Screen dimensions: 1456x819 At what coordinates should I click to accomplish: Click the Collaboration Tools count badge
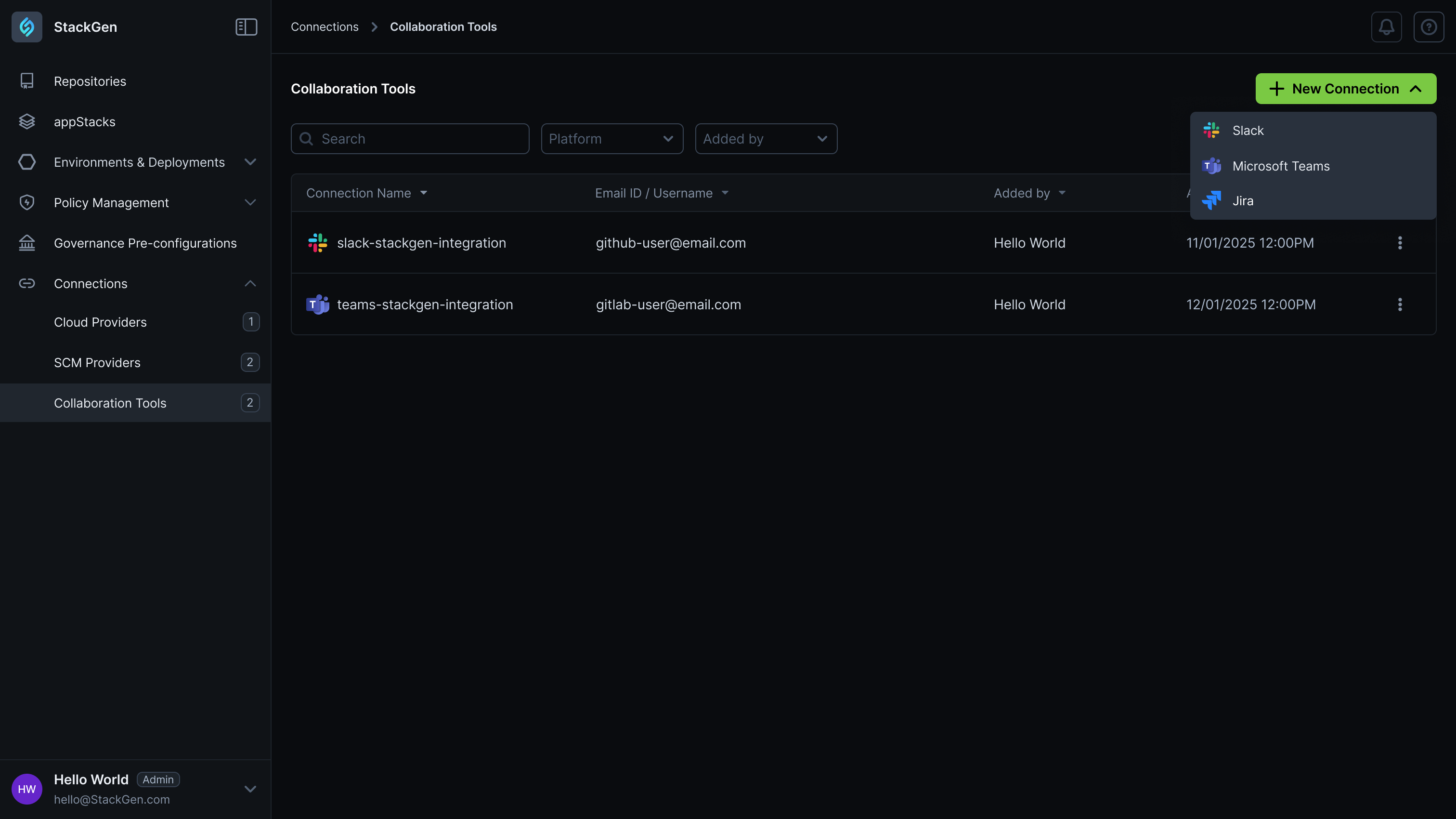pyautogui.click(x=250, y=403)
